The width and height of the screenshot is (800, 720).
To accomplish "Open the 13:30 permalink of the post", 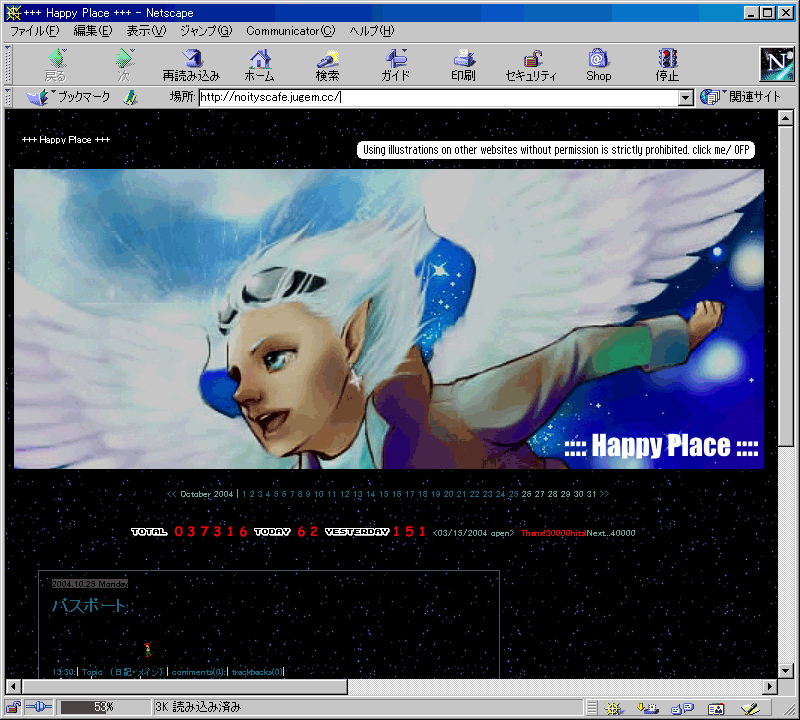I will (64, 672).
